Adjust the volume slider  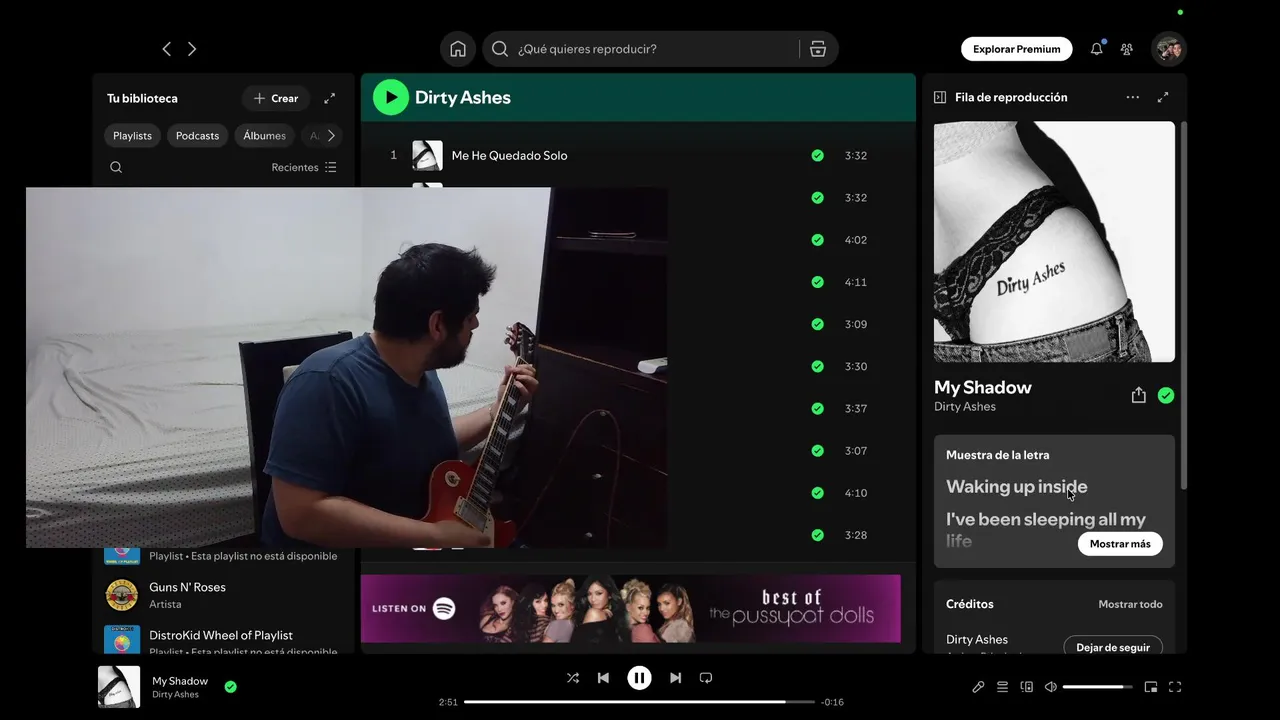point(1097,687)
